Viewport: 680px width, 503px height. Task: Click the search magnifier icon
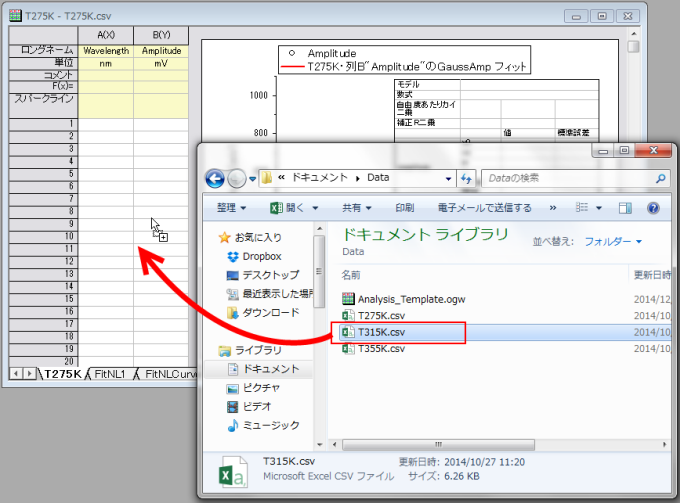tap(661, 178)
